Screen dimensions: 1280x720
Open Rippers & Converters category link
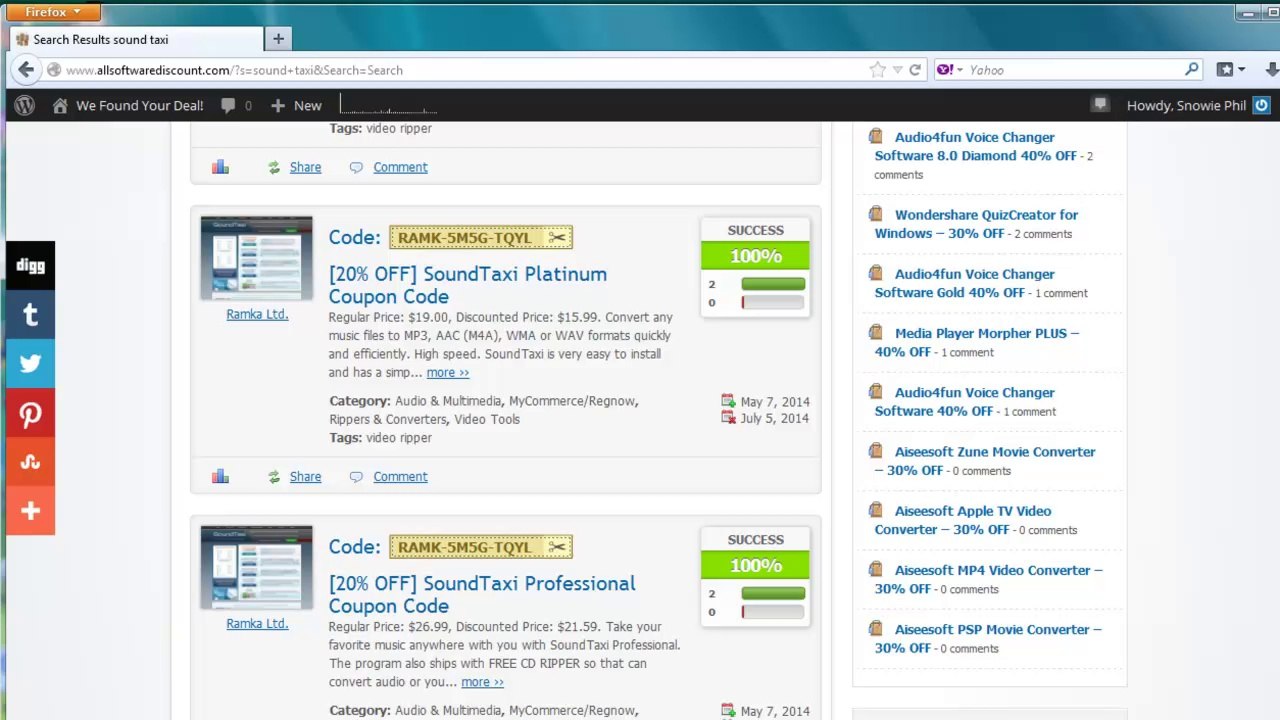tap(388, 419)
